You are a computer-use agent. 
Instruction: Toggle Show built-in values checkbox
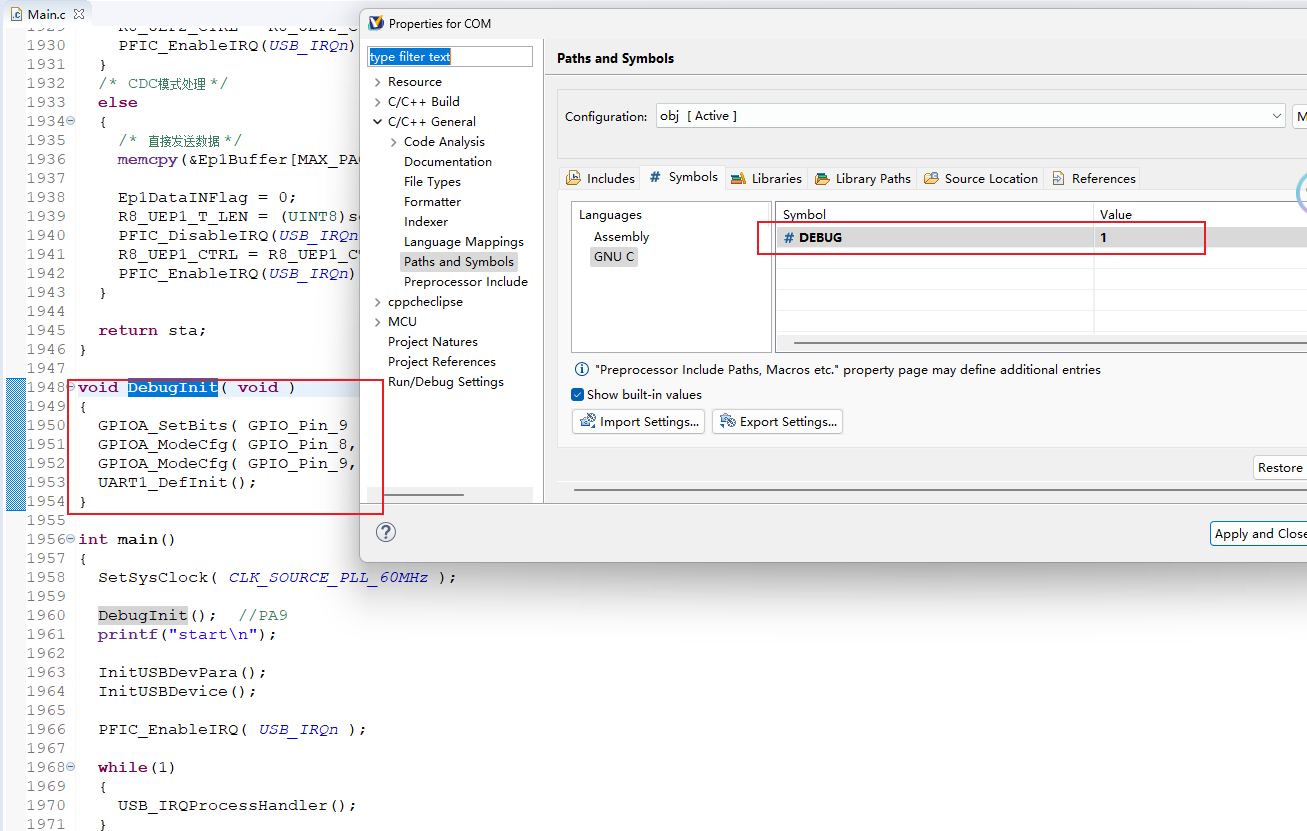pyautogui.click(x=578, y=394)
